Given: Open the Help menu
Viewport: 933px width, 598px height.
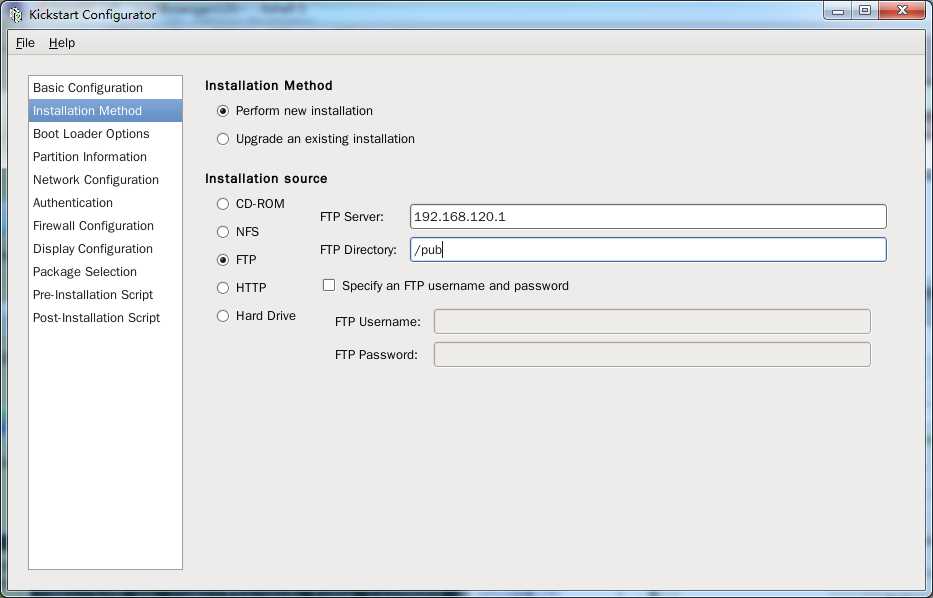Looking at the screenshot, I should (x=62, y=43).
